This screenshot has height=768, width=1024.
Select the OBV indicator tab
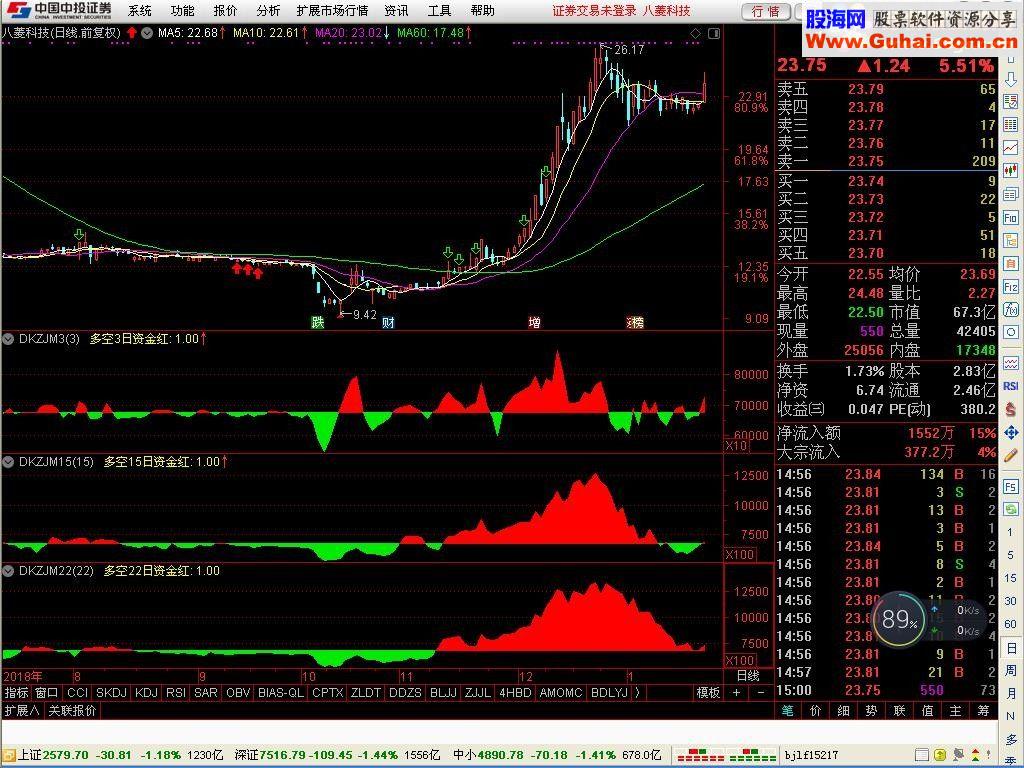(238, 692)
